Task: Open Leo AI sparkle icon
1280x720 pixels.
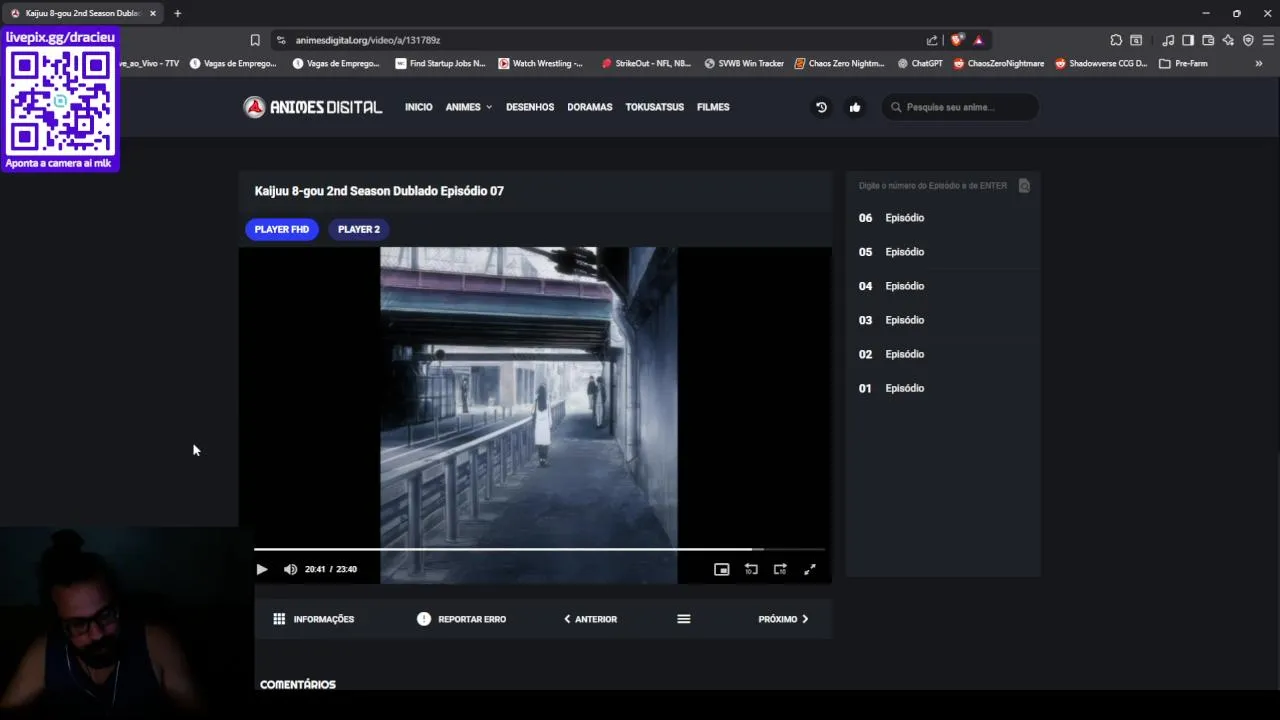Action: click(x=1228, y=40)
